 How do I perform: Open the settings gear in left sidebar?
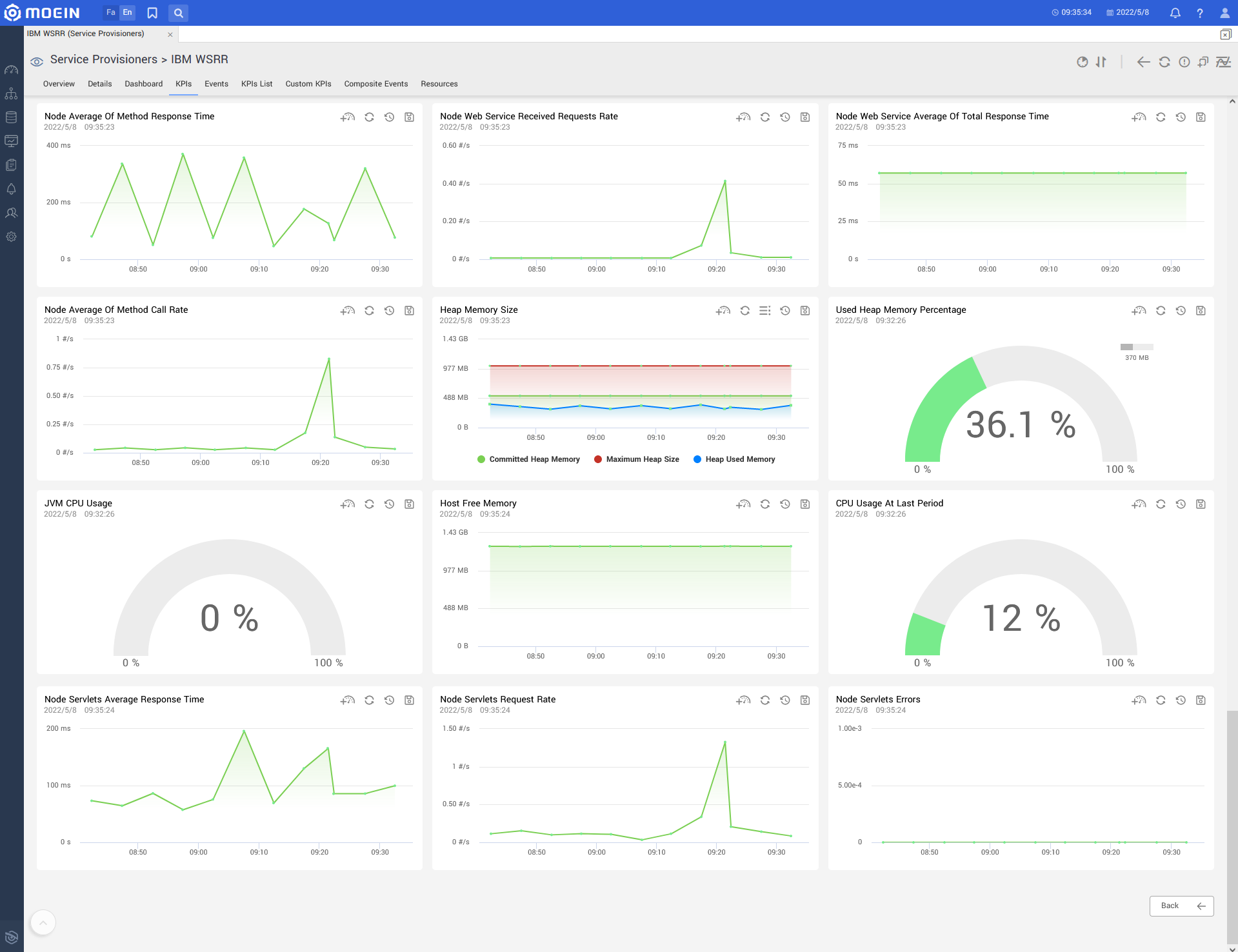click(11, 237)
